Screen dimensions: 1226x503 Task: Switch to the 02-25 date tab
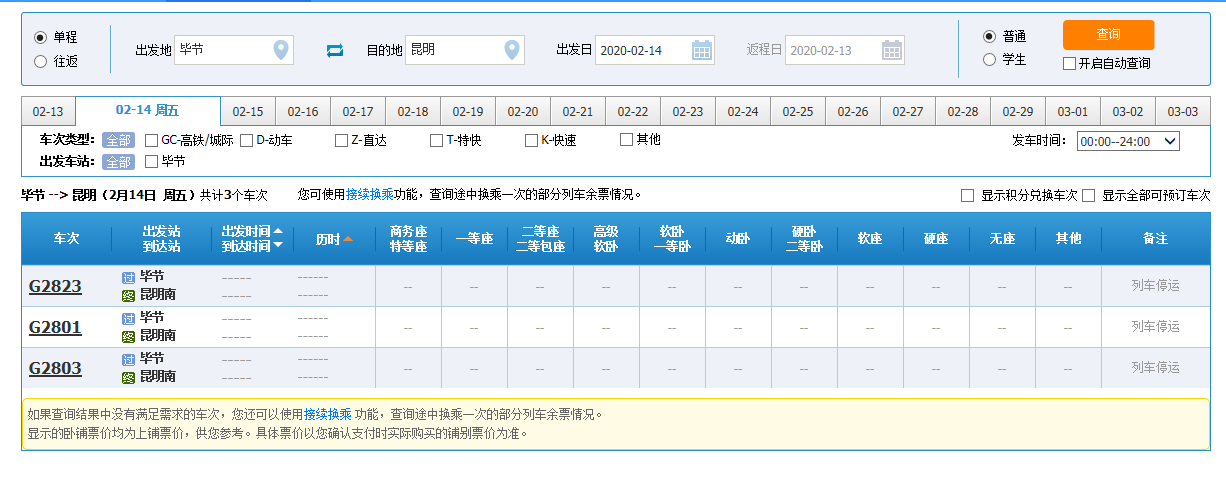[x=798, y=111]
